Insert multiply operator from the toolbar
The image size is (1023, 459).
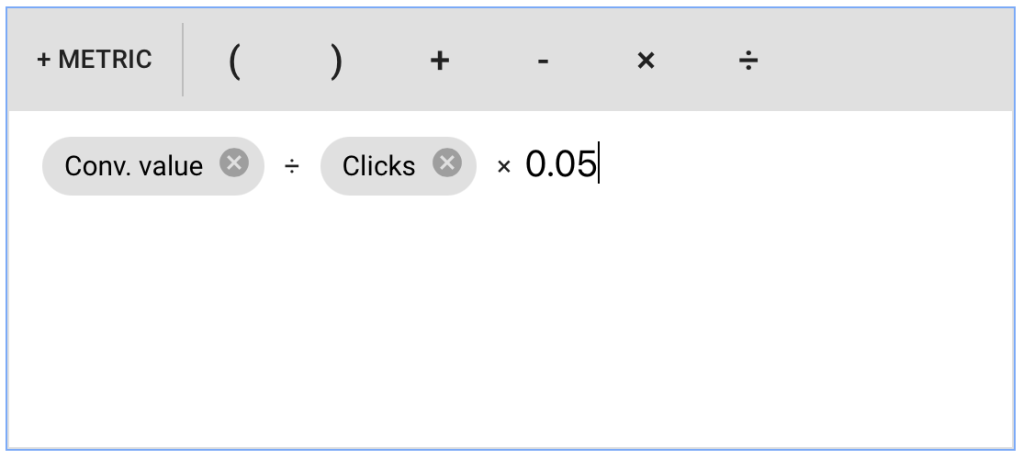pyautogui.click(x=646, y=61)
